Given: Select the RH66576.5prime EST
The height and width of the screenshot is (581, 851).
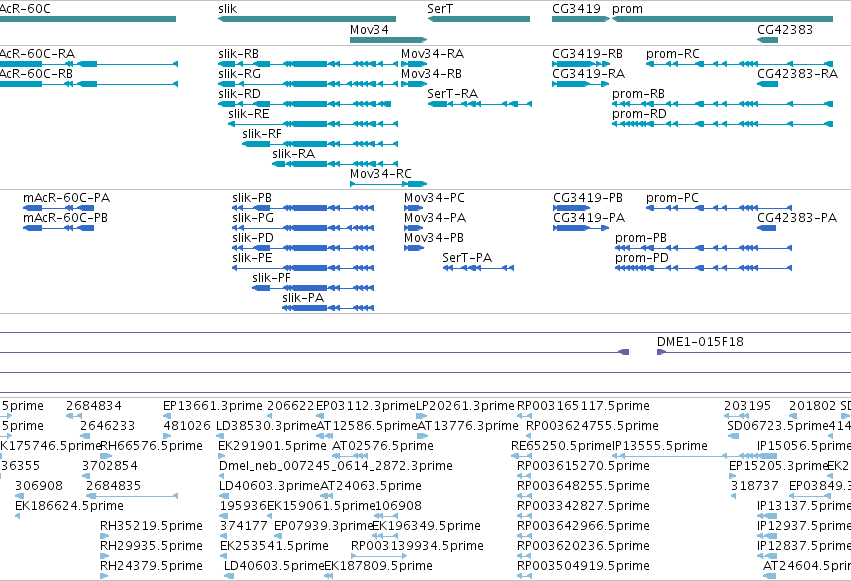Looking at the screenshot, I should pos(106,456).
